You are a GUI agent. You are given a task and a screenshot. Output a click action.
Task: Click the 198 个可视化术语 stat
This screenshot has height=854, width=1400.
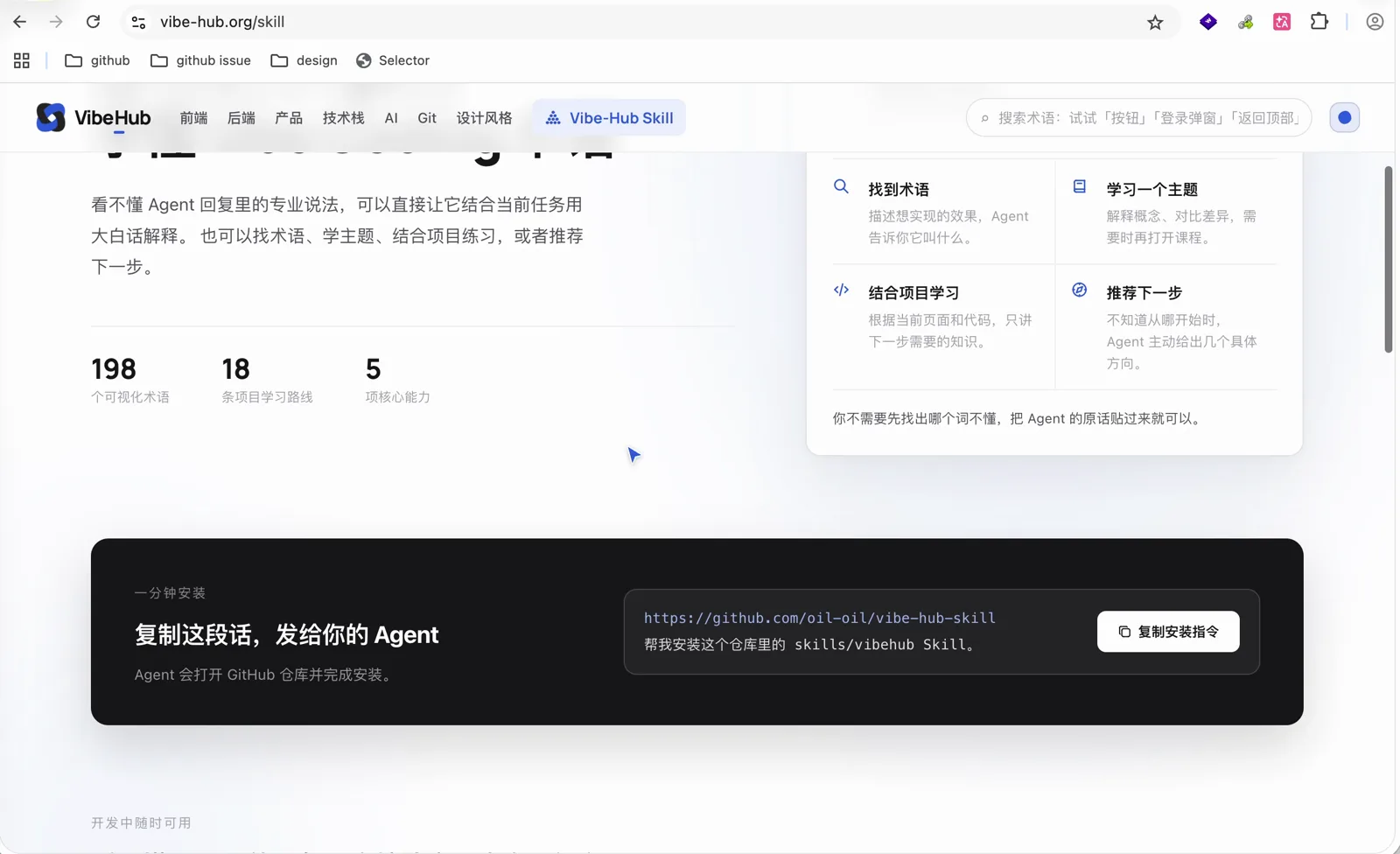coord(130,380)
